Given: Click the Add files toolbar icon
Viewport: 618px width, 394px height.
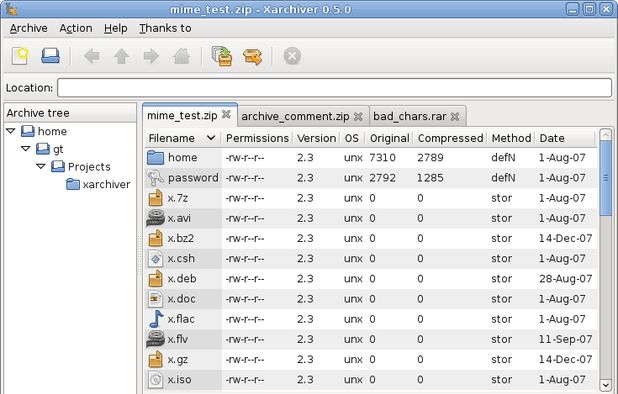Looking at the screenshot, I should coord(222,56).
